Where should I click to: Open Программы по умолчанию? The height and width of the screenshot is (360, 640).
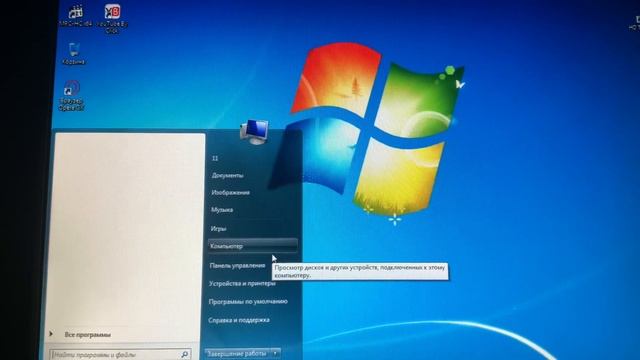(248, 302)
